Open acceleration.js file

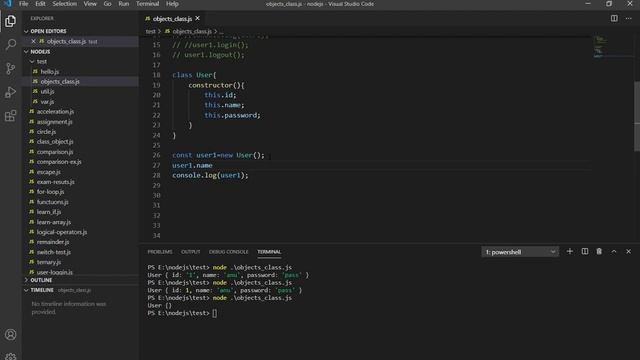56,111
